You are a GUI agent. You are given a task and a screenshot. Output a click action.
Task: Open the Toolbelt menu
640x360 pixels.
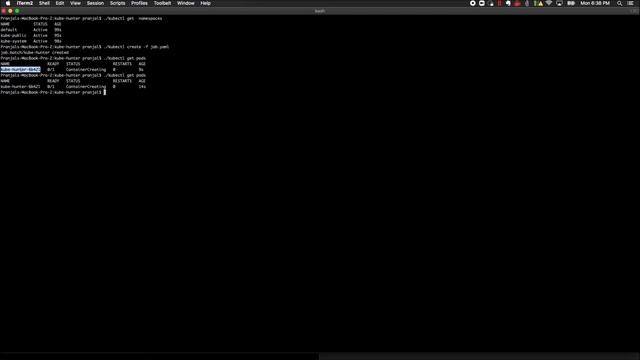point(162,3)
